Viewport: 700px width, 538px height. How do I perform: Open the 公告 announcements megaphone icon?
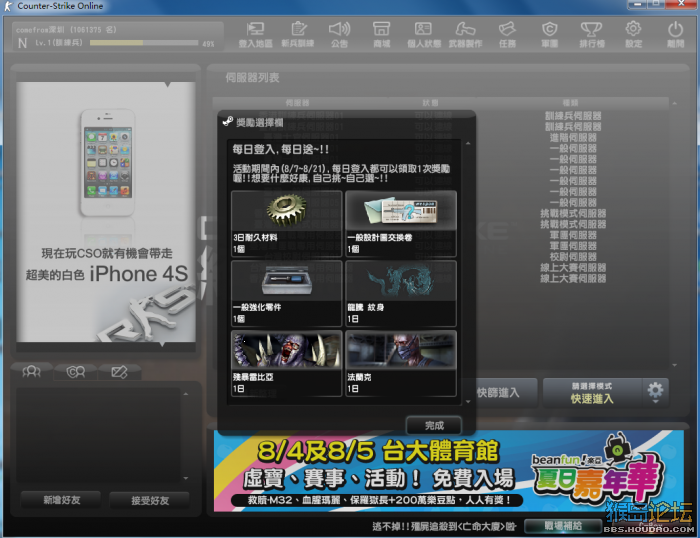(x=340, y=34)
